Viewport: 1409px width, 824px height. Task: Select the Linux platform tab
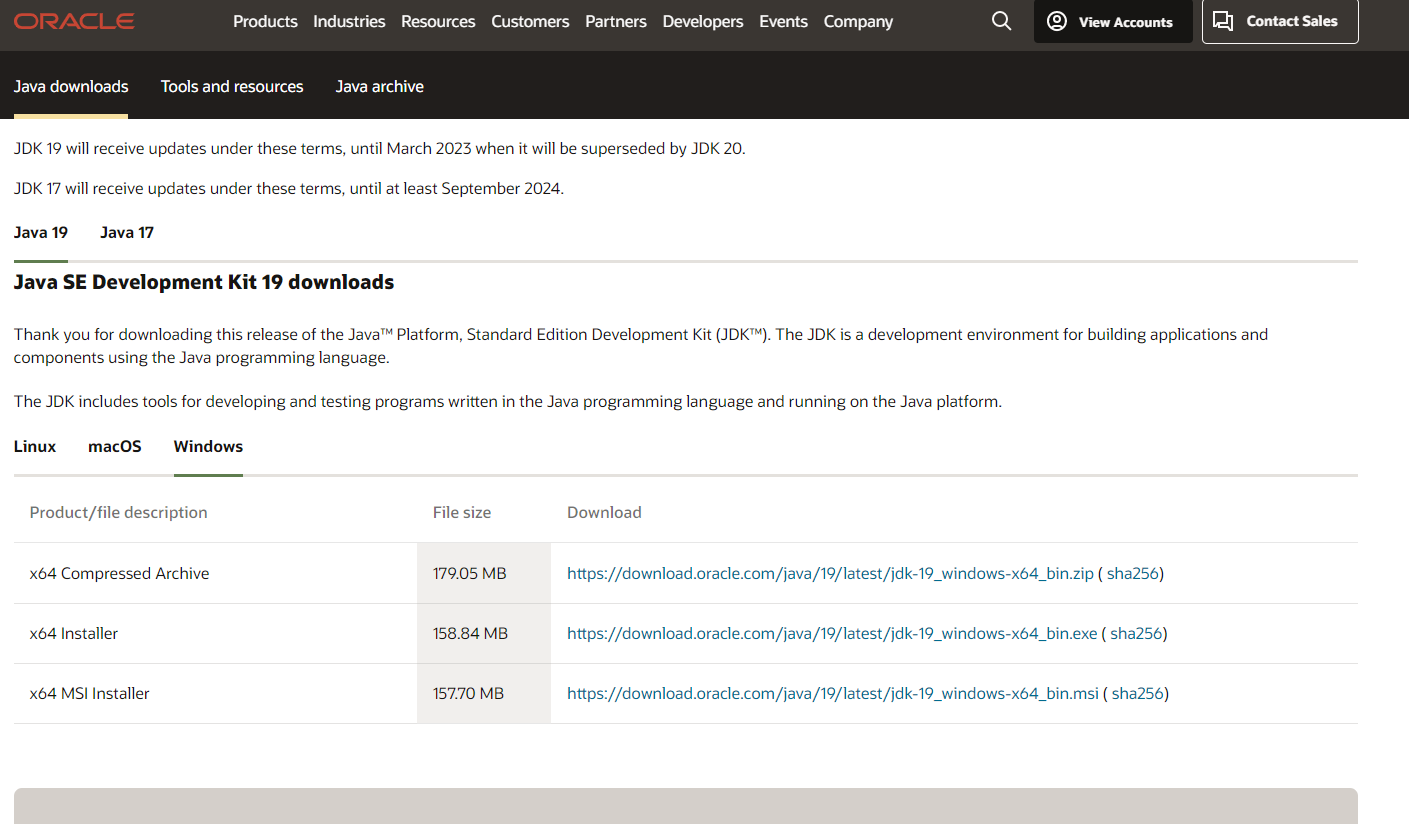(x=35, y=447)
